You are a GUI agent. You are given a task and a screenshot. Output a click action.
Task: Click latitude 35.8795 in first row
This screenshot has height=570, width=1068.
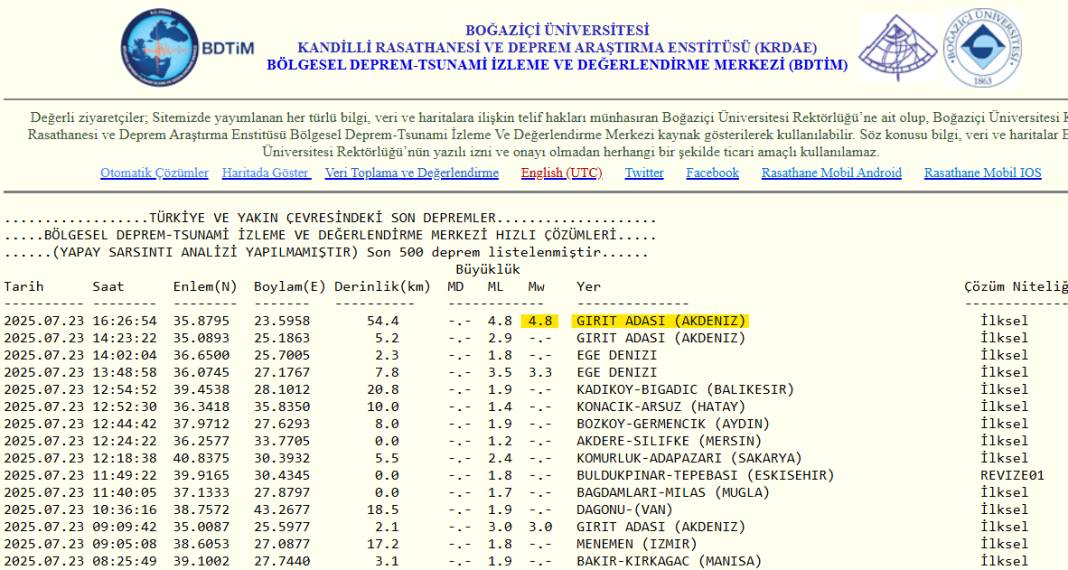(201, 321)
